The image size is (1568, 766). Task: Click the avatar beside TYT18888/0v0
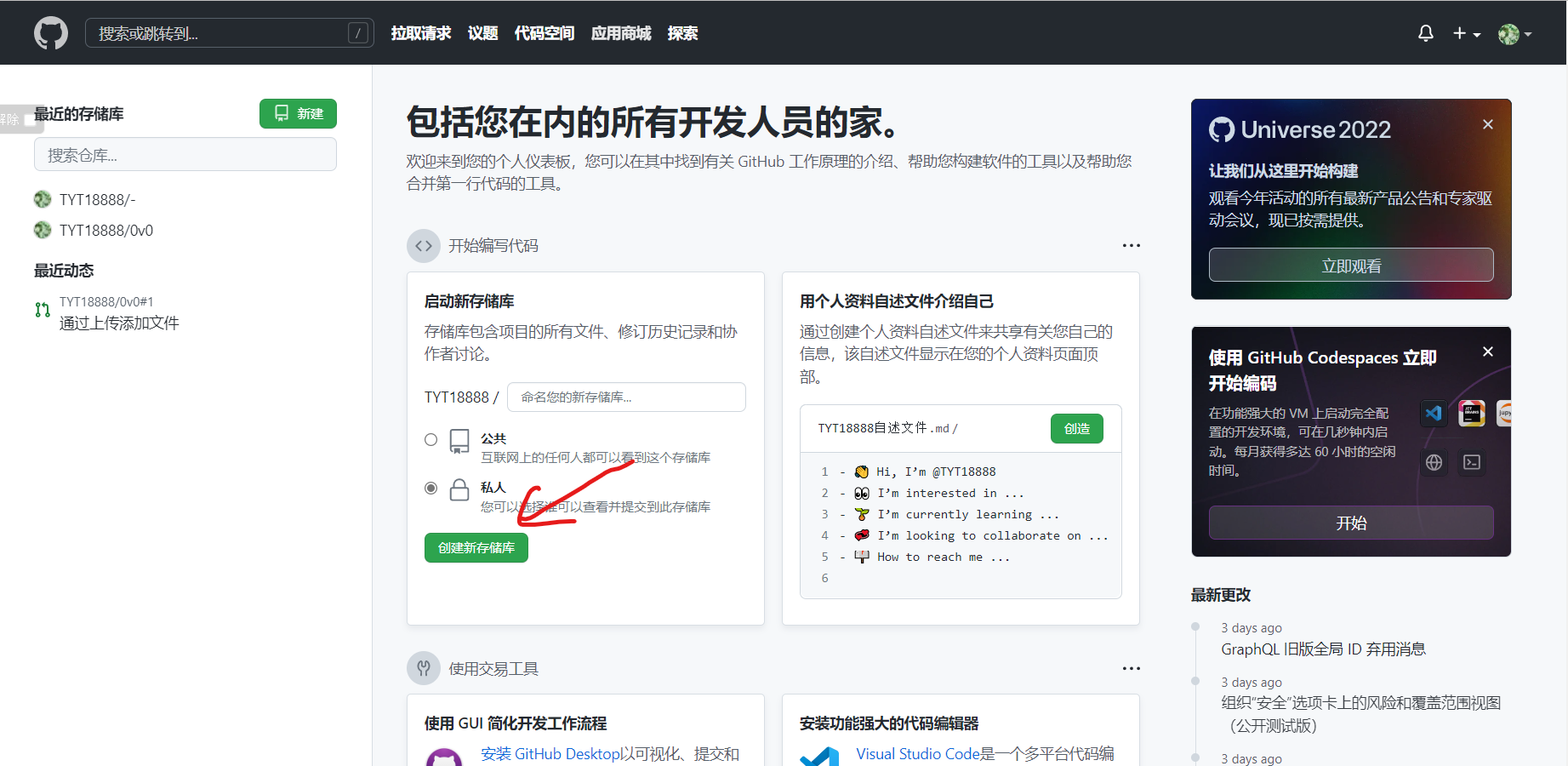(x=43, y=230)
